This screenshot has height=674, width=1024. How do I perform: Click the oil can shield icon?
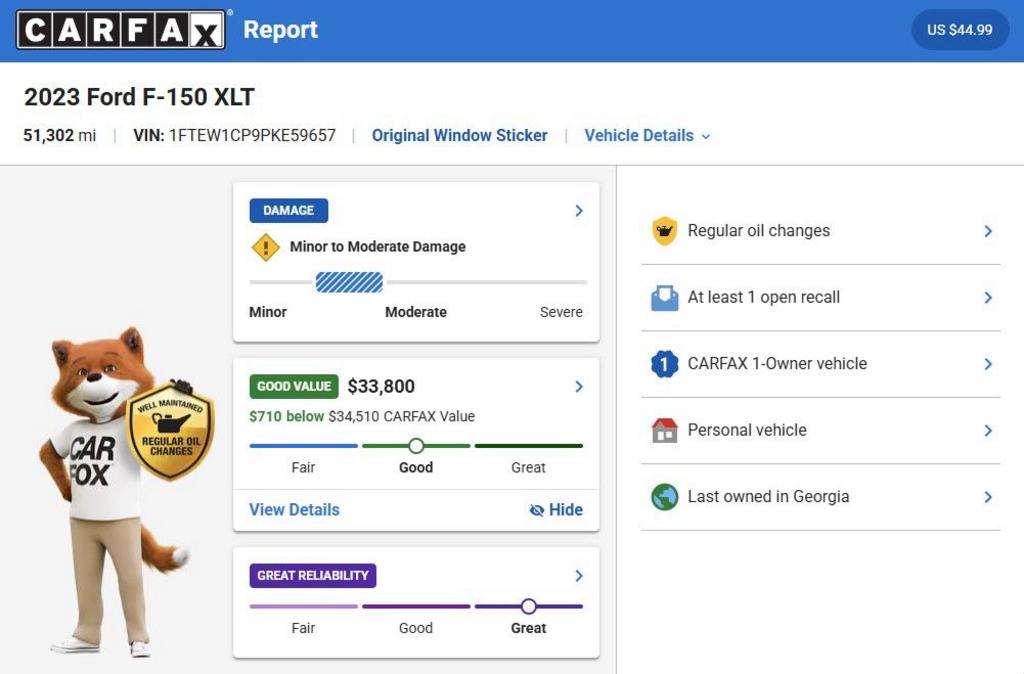[x=665, y=231]
